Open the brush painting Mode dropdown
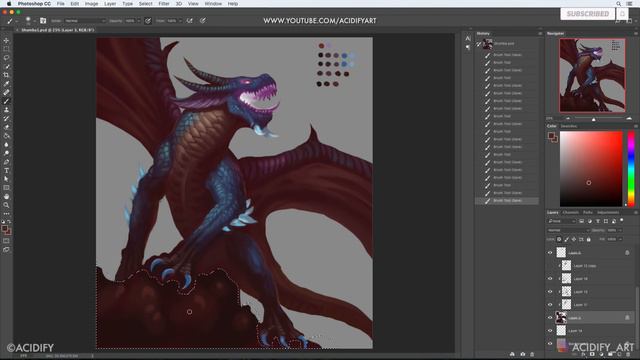 pos(85,20)
